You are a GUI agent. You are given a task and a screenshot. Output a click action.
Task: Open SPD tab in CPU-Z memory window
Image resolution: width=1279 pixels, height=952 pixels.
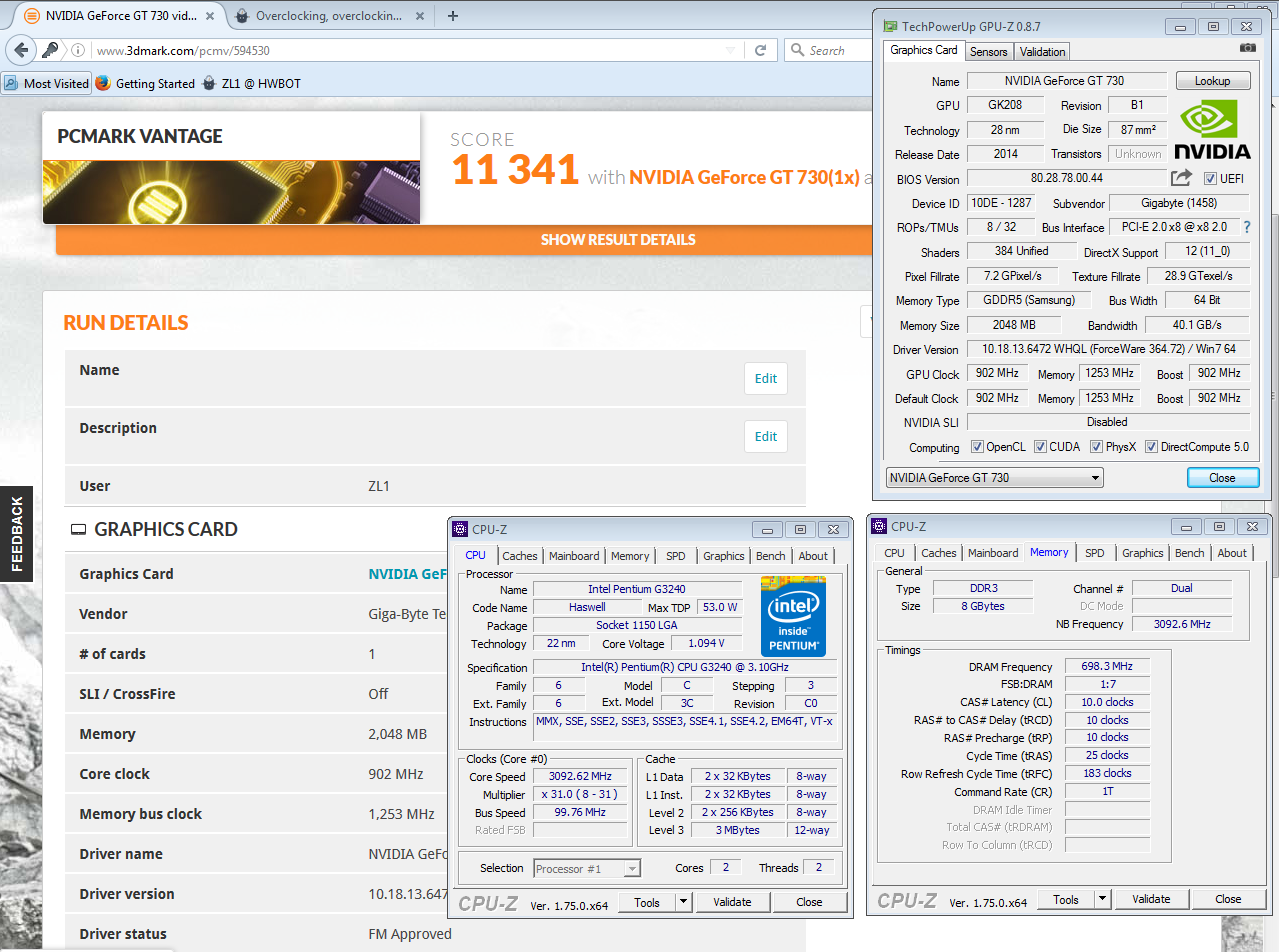pos(1095,553)
